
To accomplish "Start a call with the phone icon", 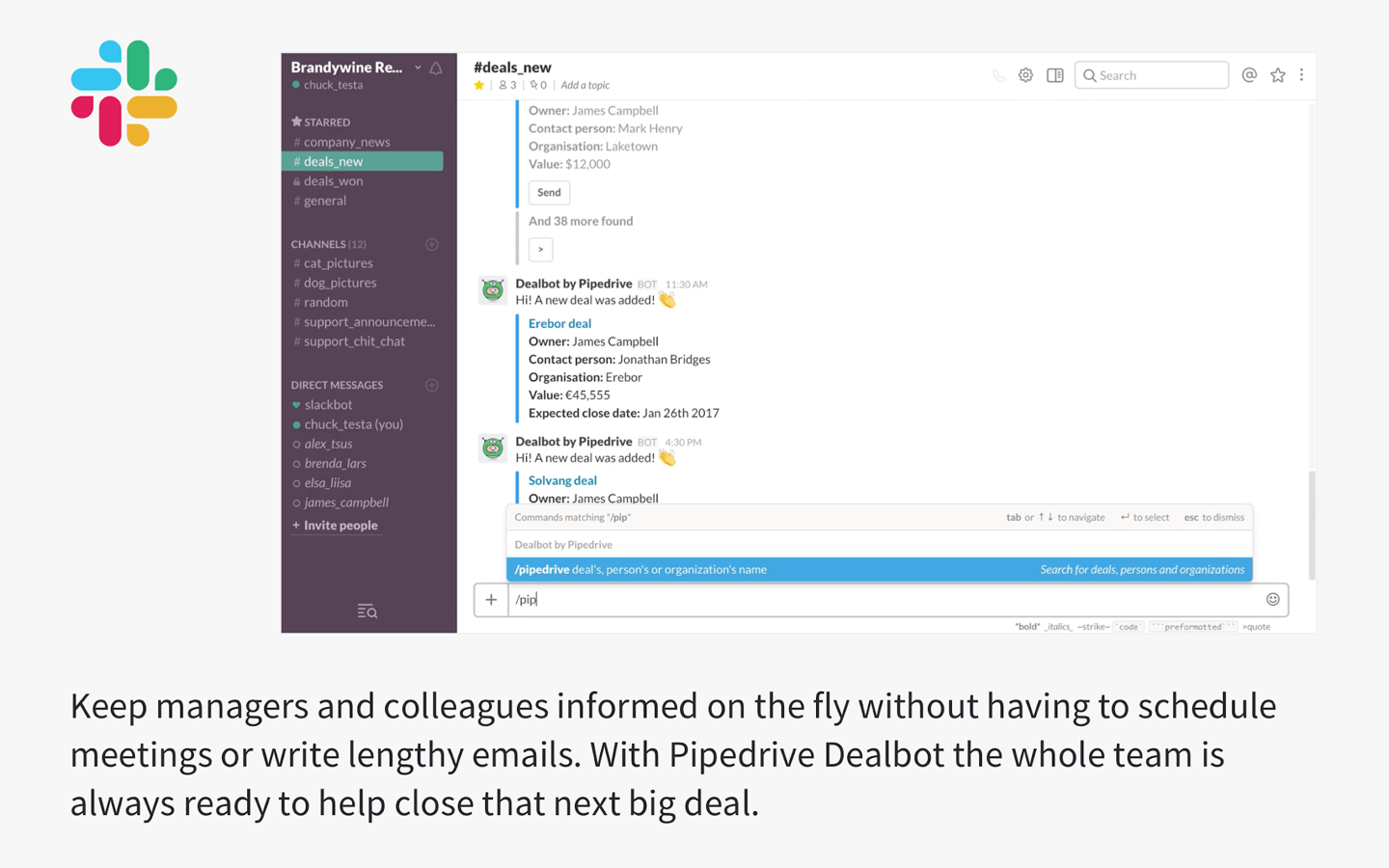I will tap(998, 74).
